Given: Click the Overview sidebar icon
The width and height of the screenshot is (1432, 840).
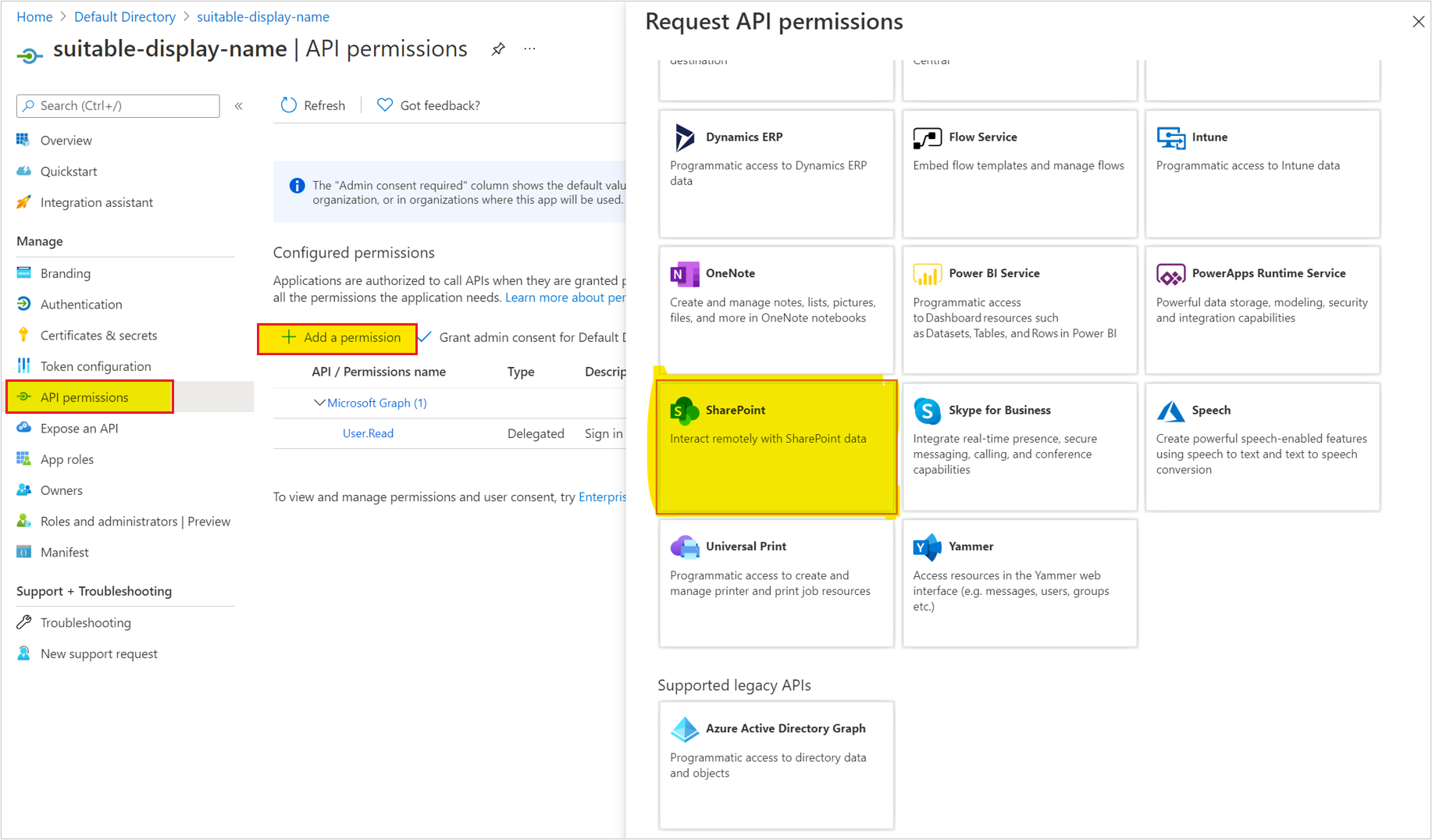Looking at the screenshot, I should pyautogui.click(x=23, y=140).
